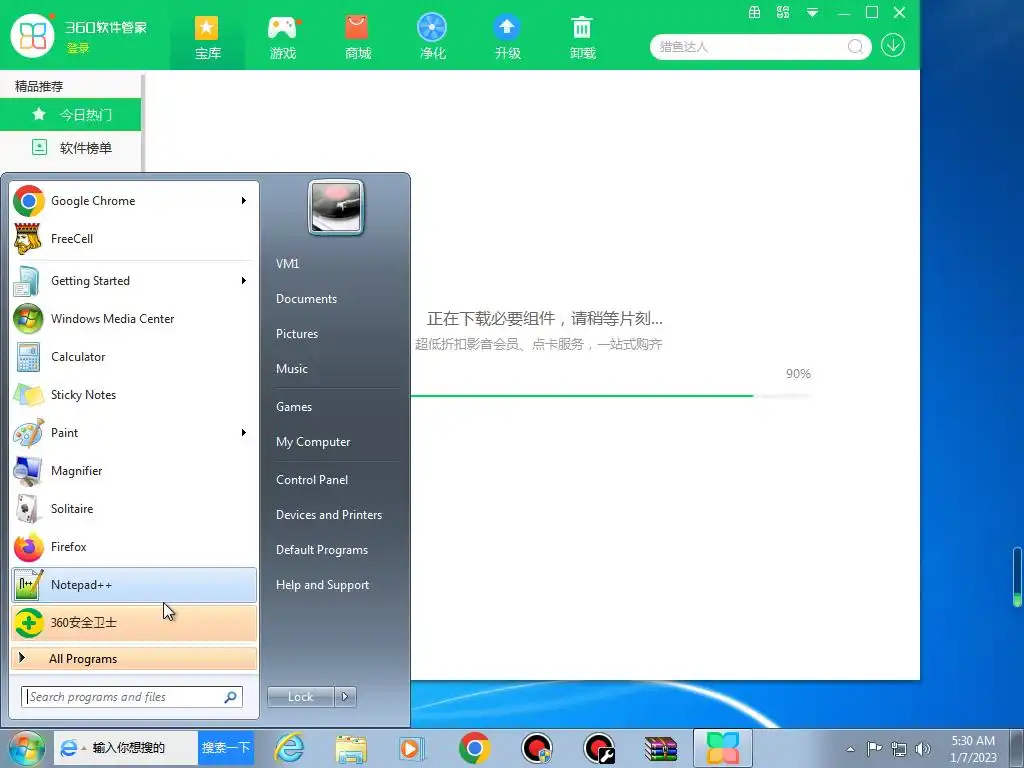Open Music from the Start menu
This screenshot has height=768, width=1024.
[x=291, y=368]
